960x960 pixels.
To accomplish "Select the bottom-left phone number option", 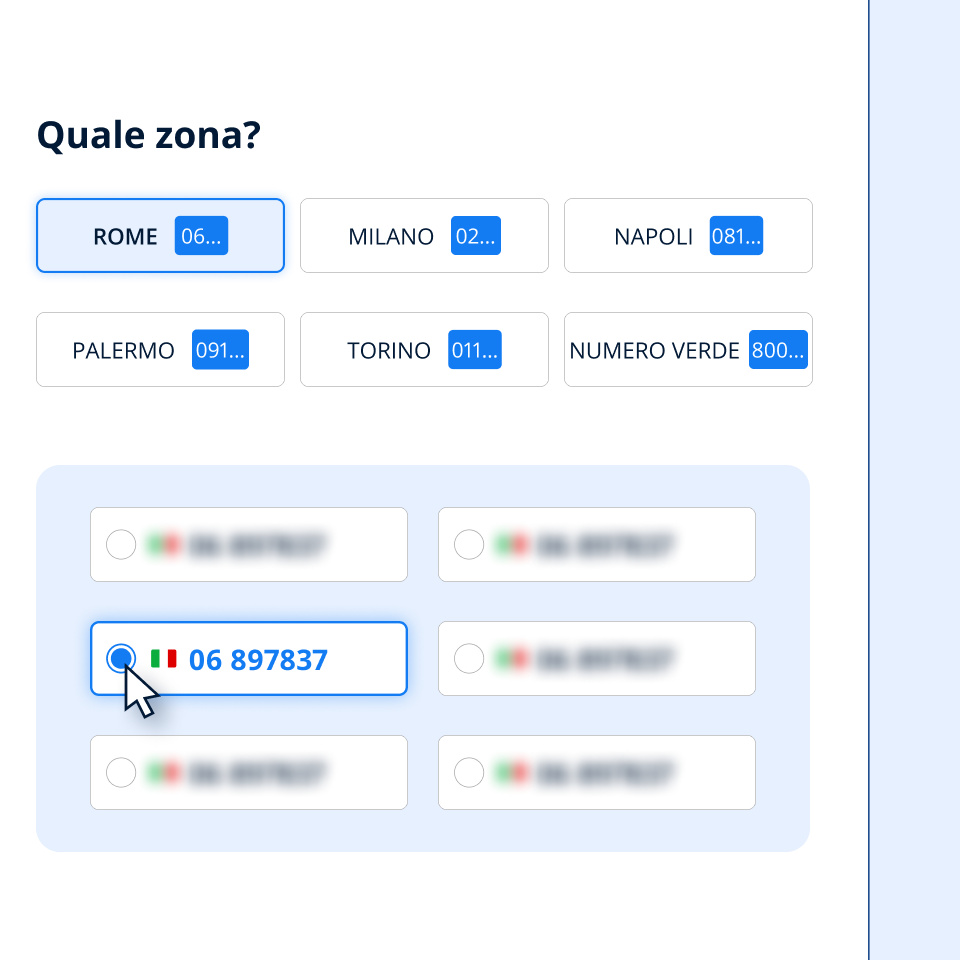I will click(x=248, y=772).
